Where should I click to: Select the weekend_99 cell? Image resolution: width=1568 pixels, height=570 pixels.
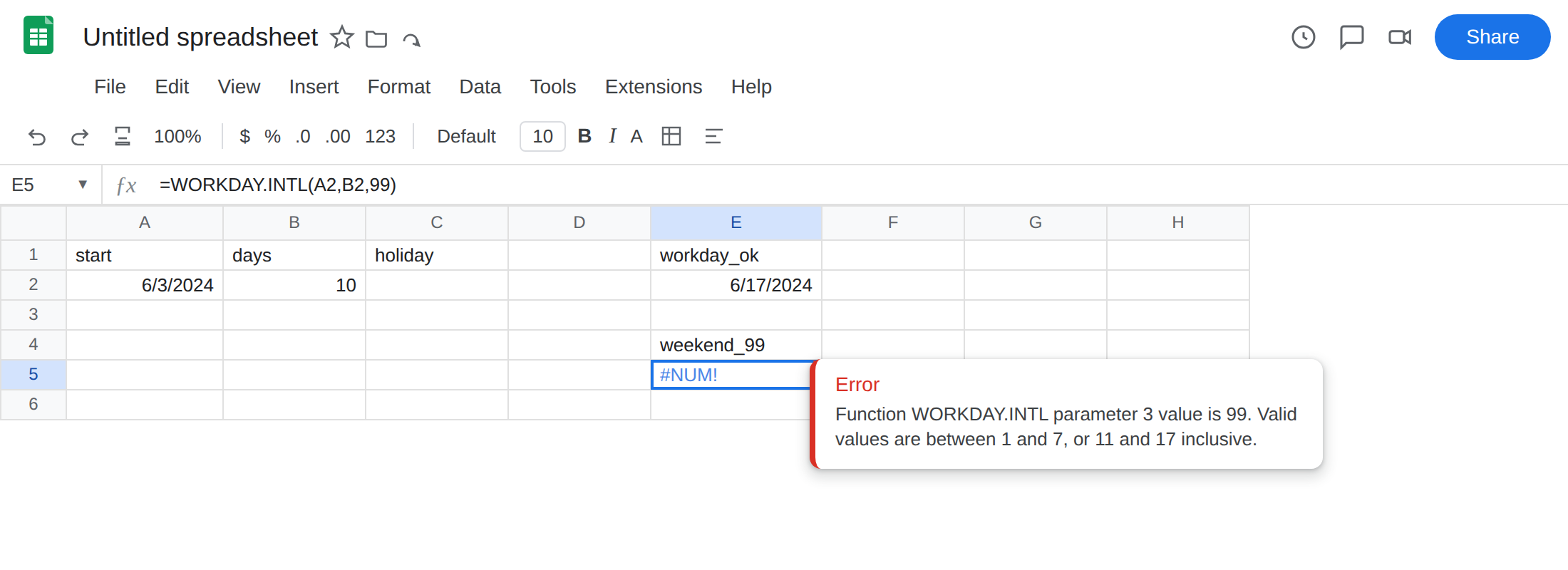click(x=736, y=345)
